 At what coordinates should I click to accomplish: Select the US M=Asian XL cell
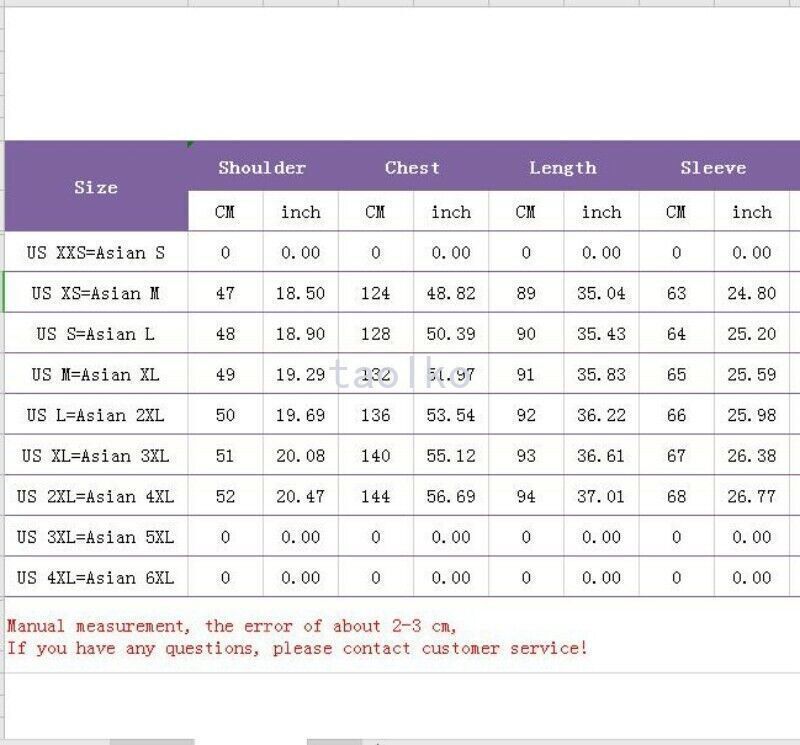(x=96, y=374)
